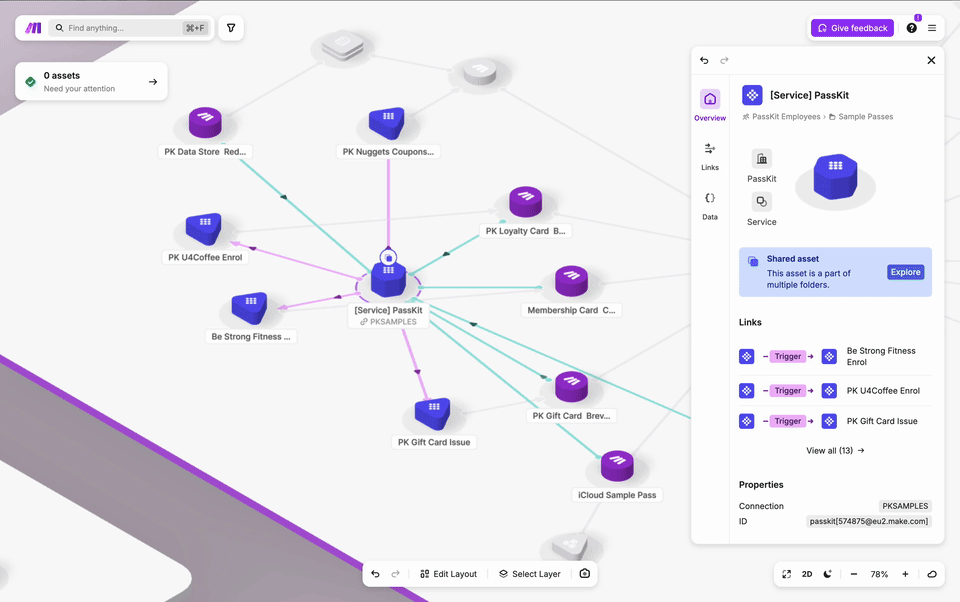This screenshot has width=960, height=602.
Task: Open View all (13) links
Action: pyautogui.click(x=835, y=450)
